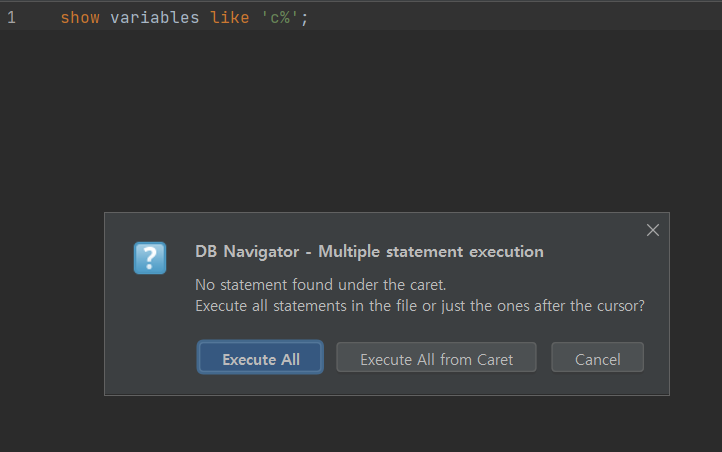The height and width of the screenshot is (452, 722).
Task: Cancel the multiple statement execution dialog
Action: click(x=597, y=358)
